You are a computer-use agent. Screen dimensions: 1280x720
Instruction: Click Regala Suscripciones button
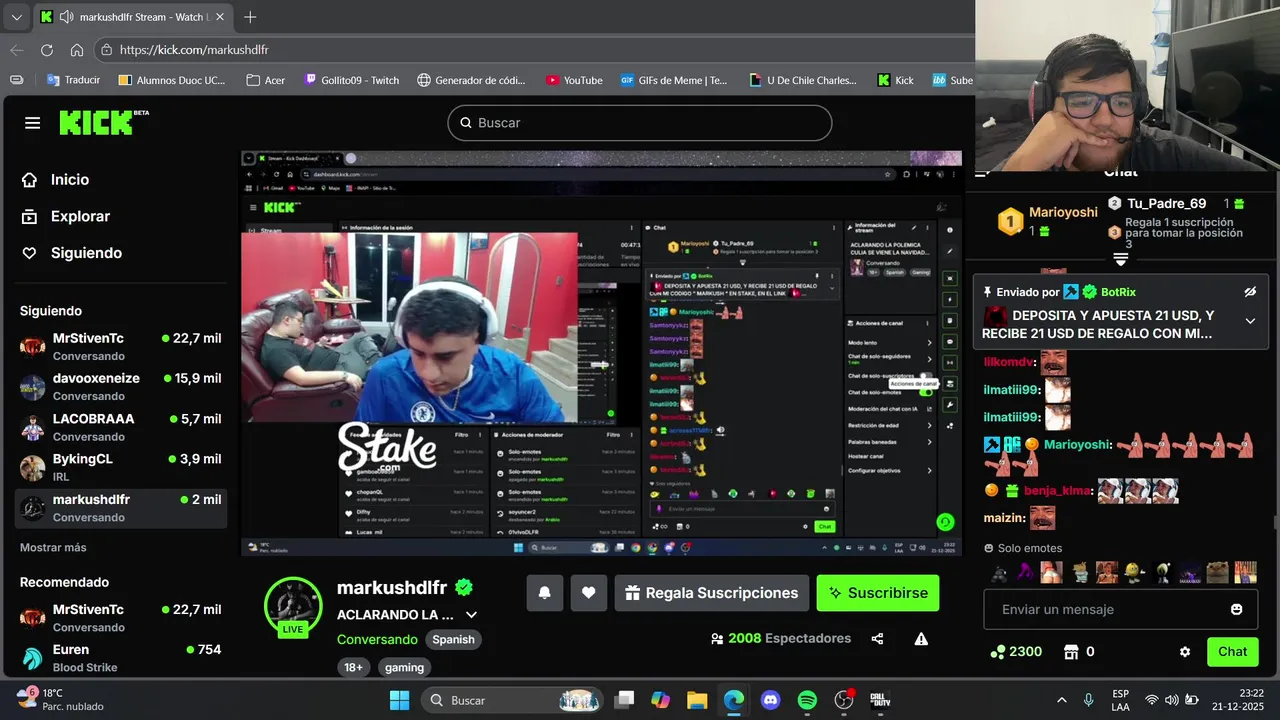(711, 593)
